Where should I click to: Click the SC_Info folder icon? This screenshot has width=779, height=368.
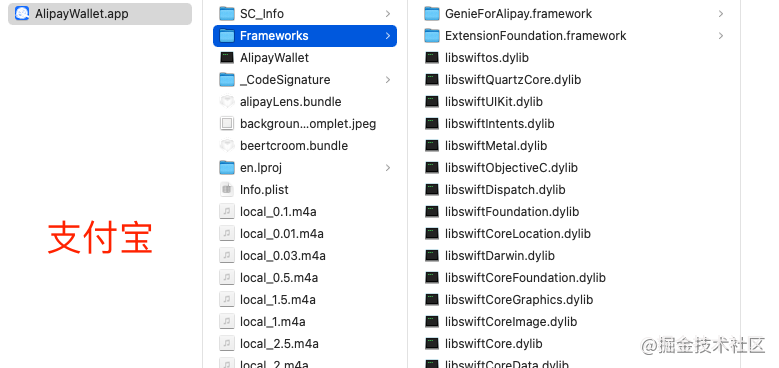click(x=227, y=13)
